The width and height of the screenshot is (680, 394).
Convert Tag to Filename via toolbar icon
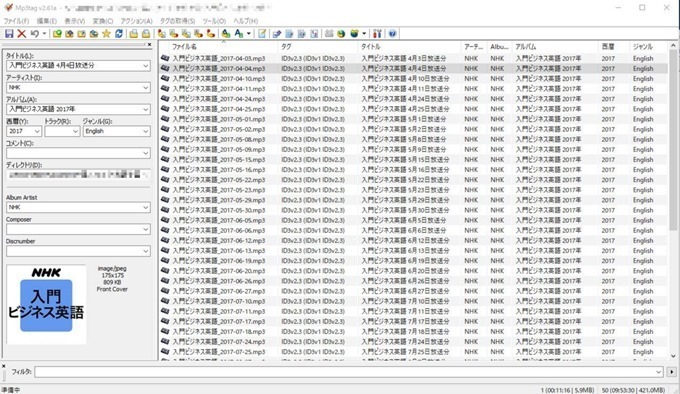[x=162, y=34]
